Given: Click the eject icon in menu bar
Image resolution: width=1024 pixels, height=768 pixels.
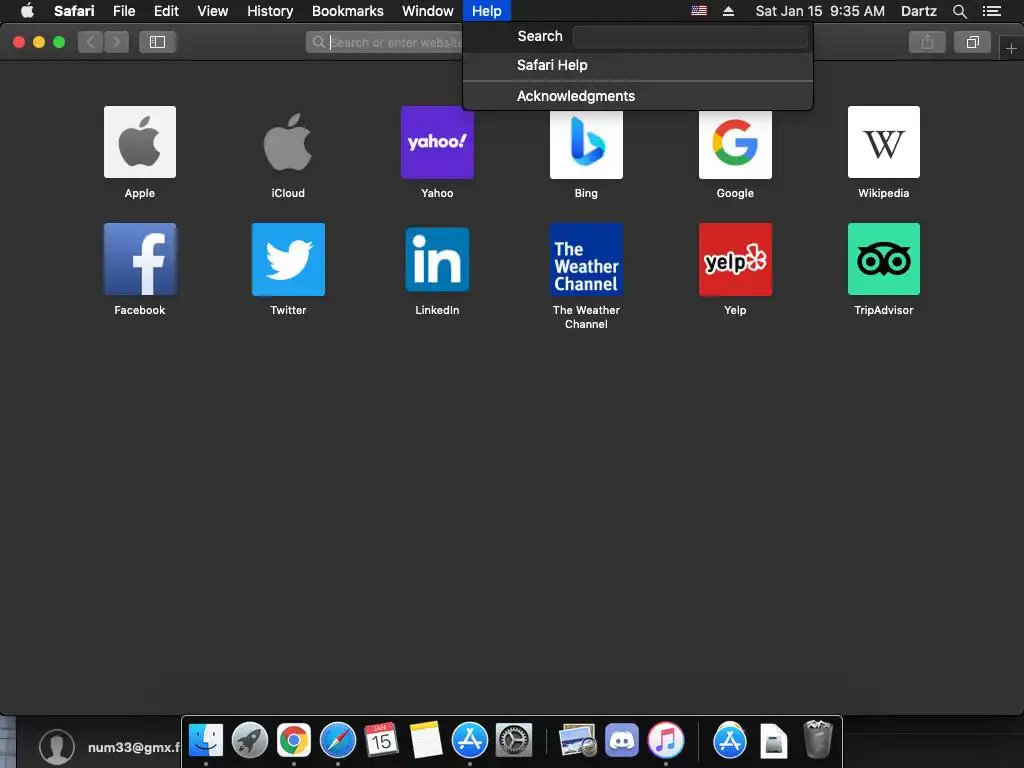Looking at the screenshot, I should (728, 11).
